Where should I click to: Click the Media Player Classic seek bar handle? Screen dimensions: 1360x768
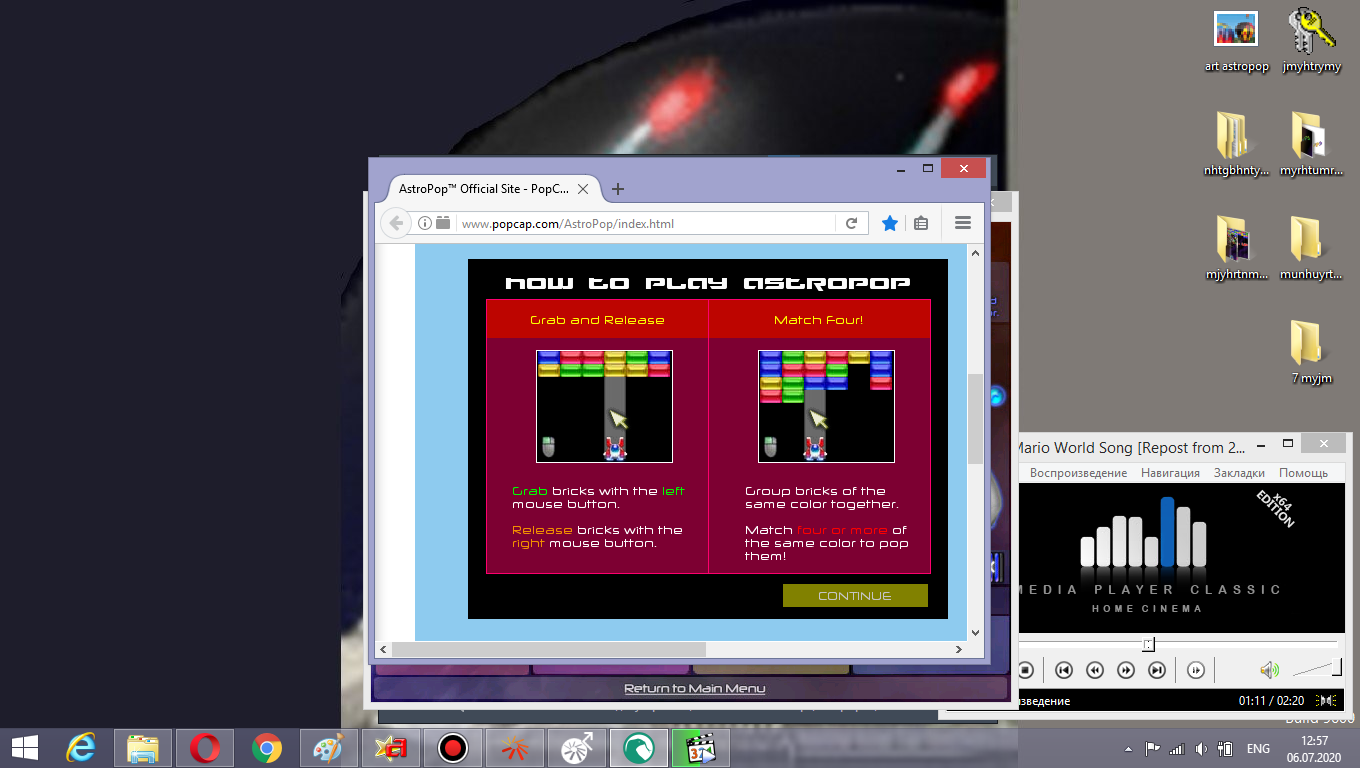[x=1149, y=644]
